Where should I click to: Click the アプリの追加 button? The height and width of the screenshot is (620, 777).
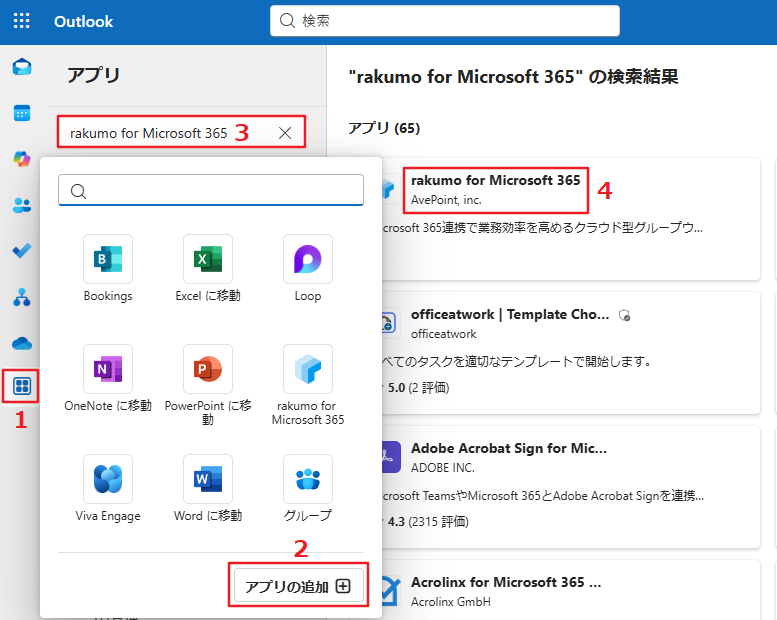(x=299, y=586)
